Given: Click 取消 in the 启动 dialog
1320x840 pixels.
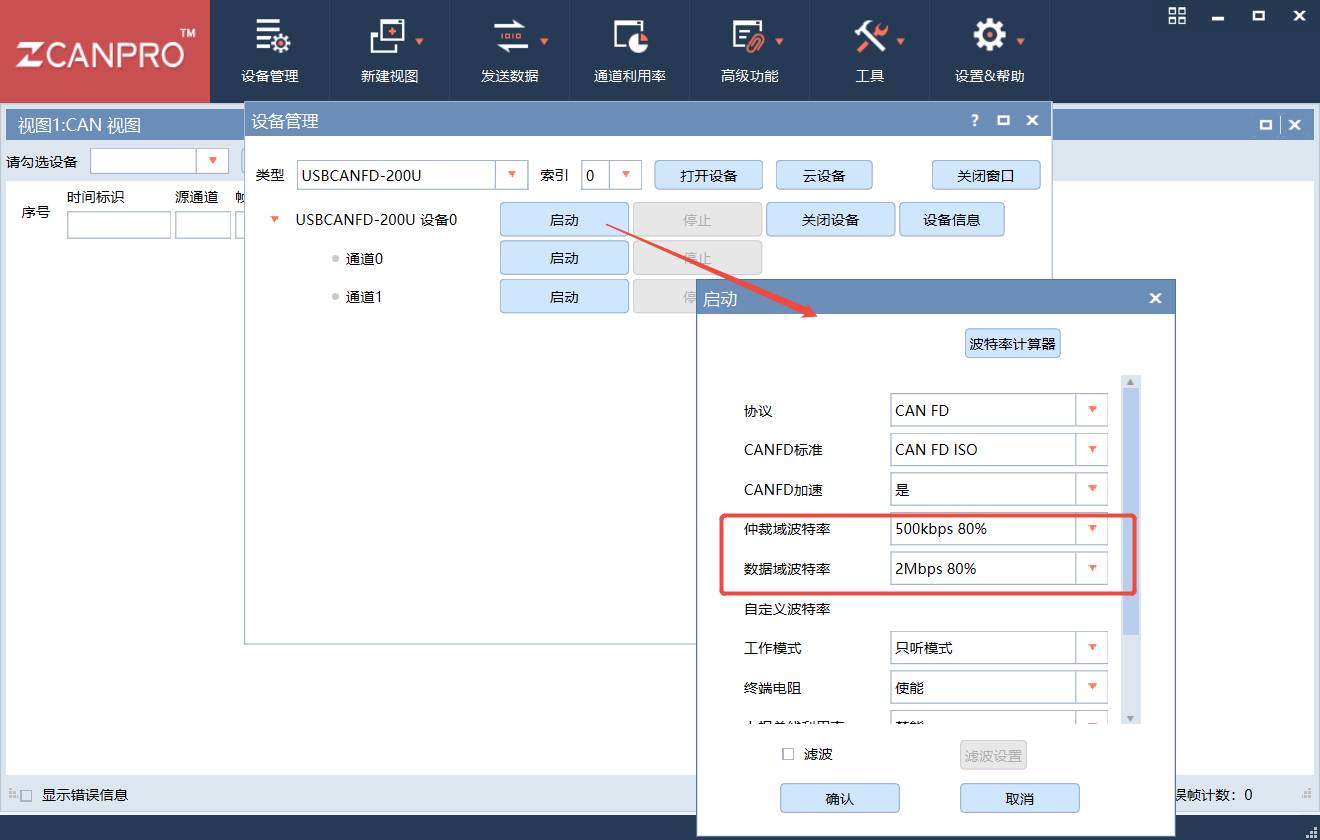Looking at the screenshot, I should click(x=1020, y=799).
